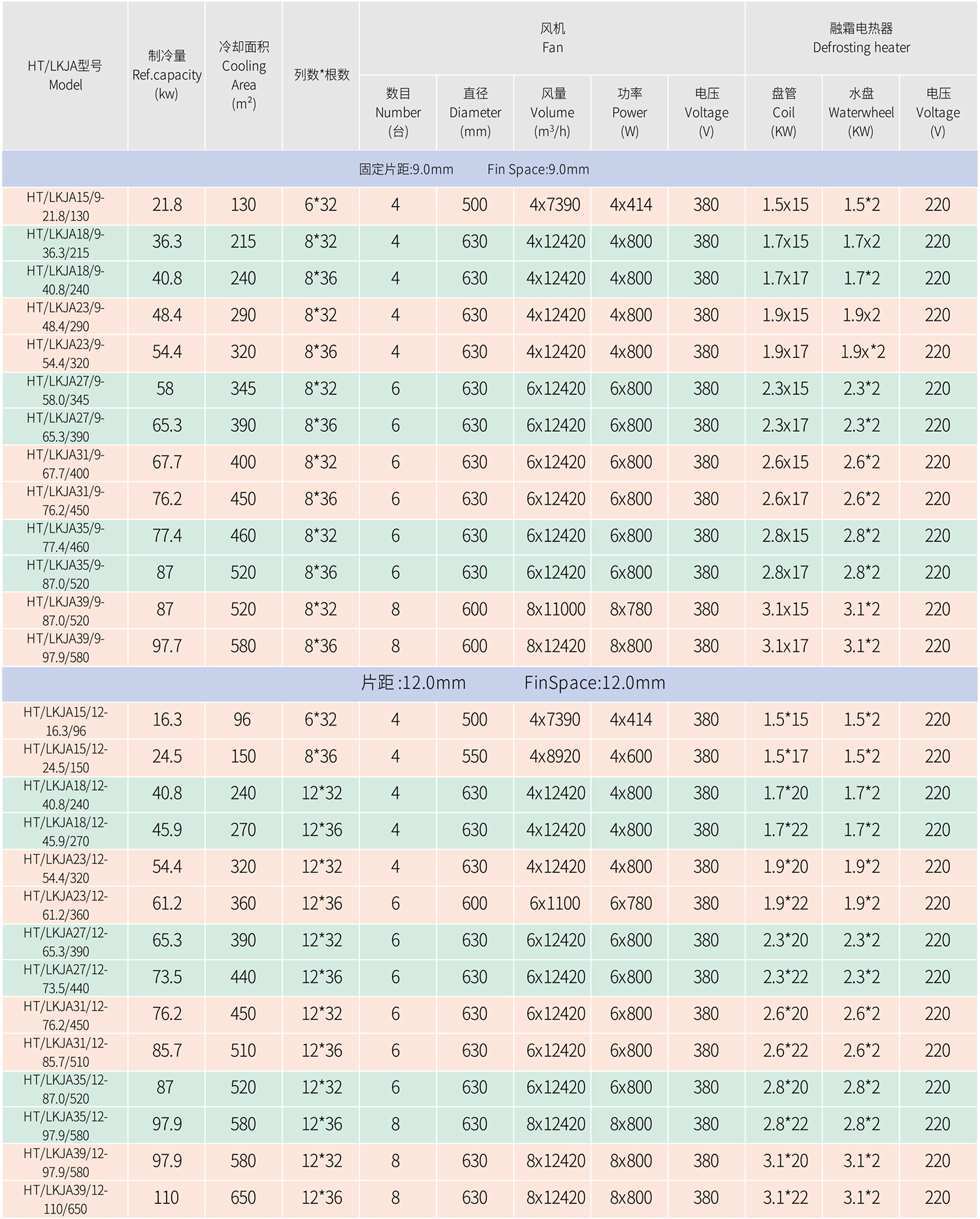Select the "FinSpace:12.0mm" section label
The image size is (980, 1219).
[595, 683]
